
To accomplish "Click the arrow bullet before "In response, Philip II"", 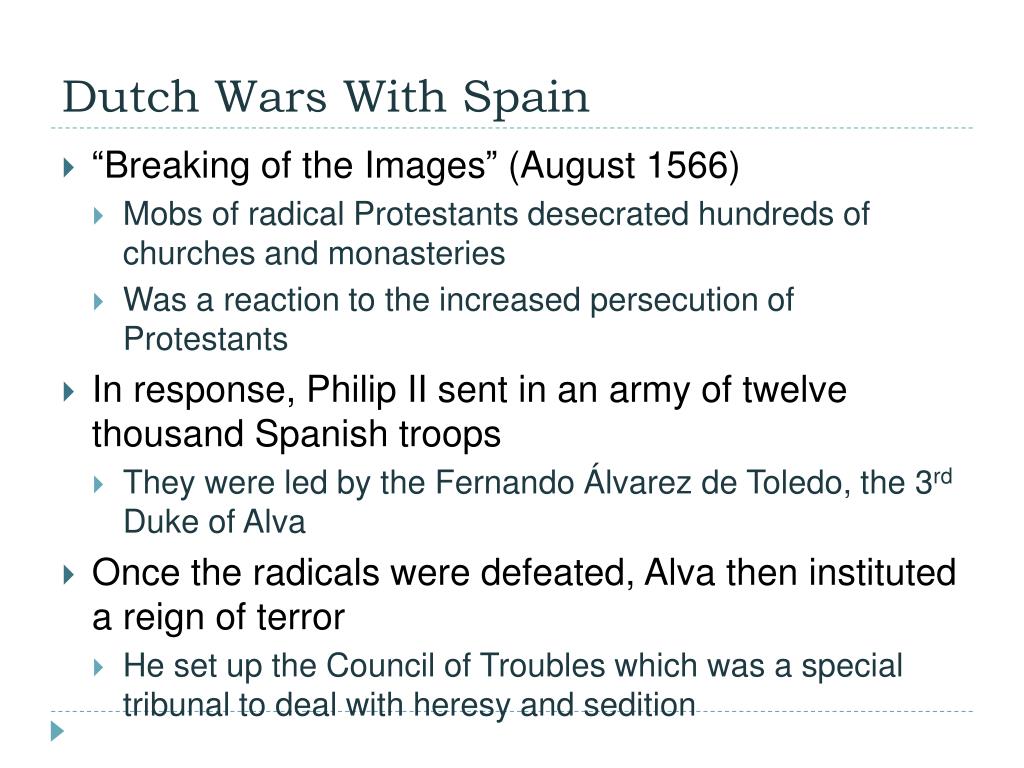I will tap(69, 392).
